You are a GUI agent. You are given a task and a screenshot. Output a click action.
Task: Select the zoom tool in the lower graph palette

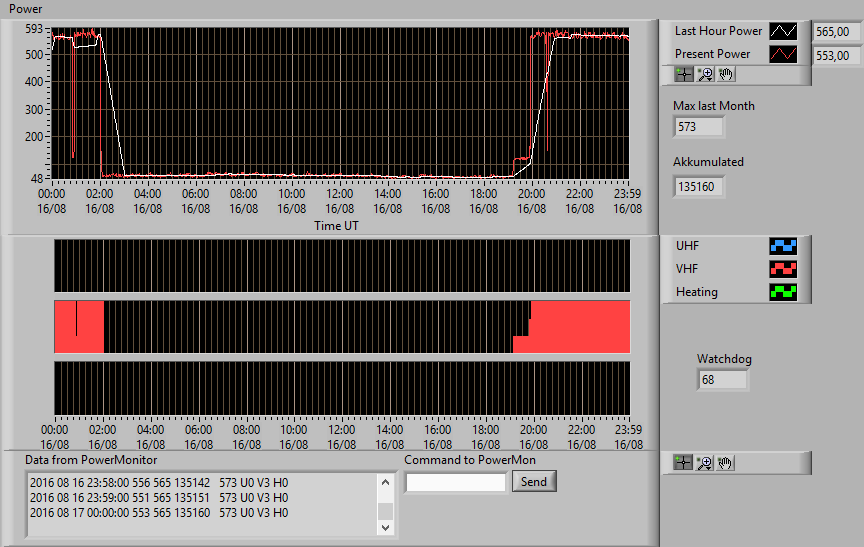pos(704,463)
